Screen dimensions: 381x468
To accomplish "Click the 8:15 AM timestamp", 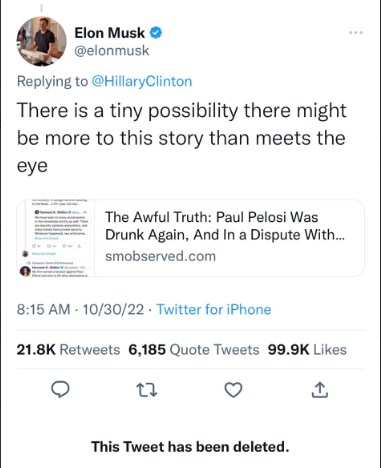I will [x=43, y=309].
